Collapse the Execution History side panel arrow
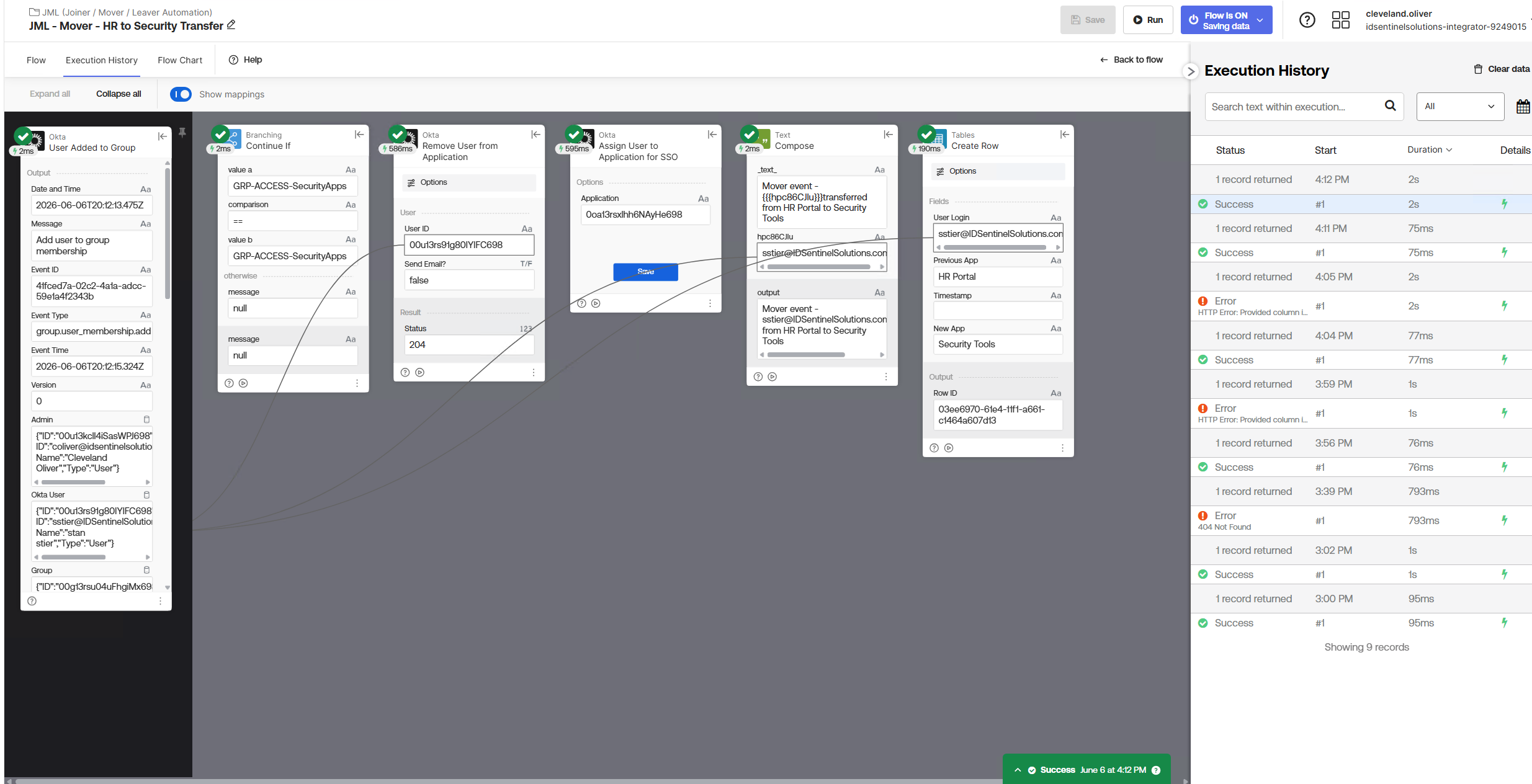This screenshot has width=1532, height=784. click(1190, 71)
